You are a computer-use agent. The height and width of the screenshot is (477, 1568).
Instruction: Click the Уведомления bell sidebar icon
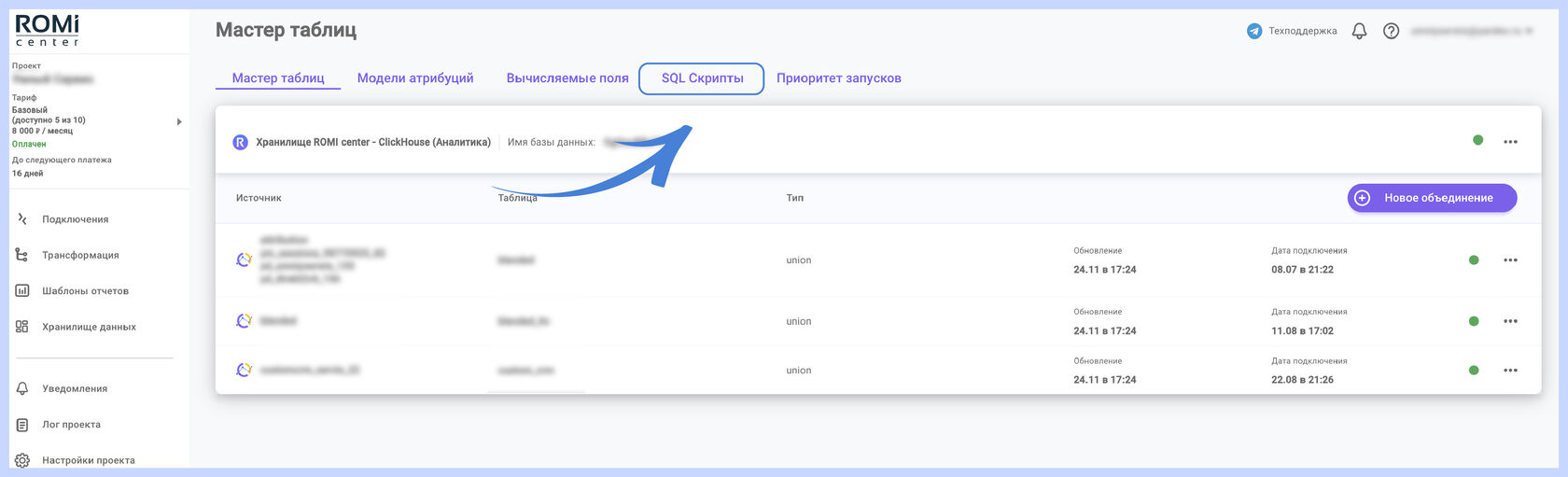[22, 388]
